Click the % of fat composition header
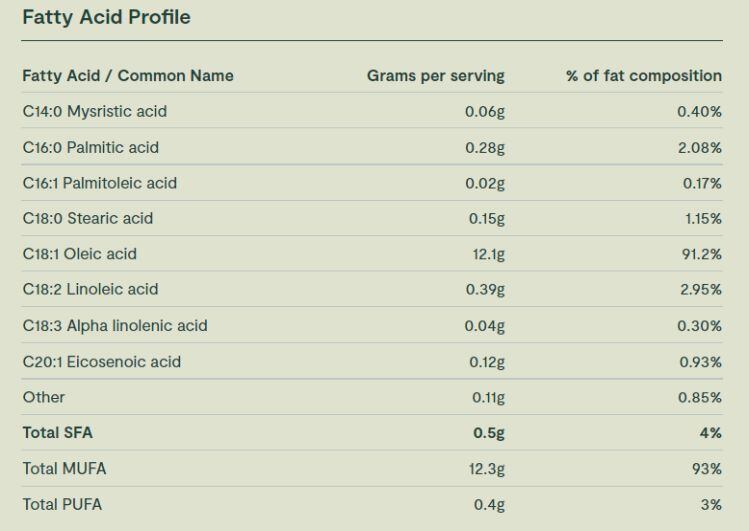This screenshot has width=749, height=531. pos(643,76)
